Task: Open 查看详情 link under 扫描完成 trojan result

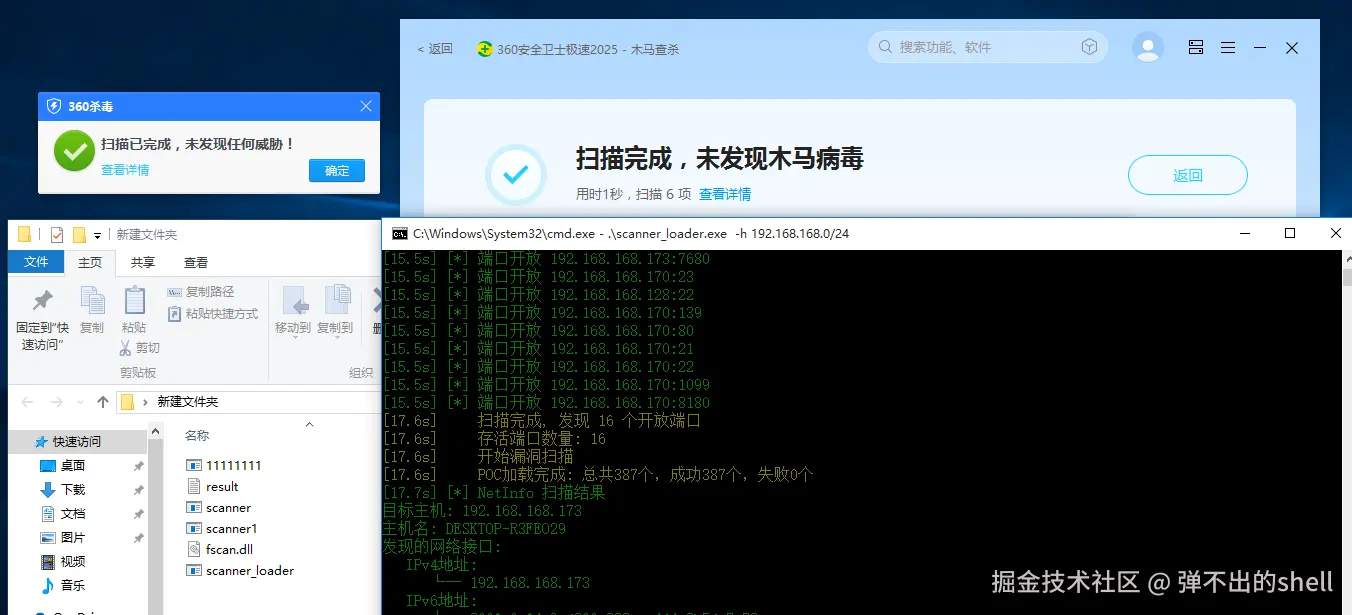Action: pyautogui.click(x=724, y=194)
